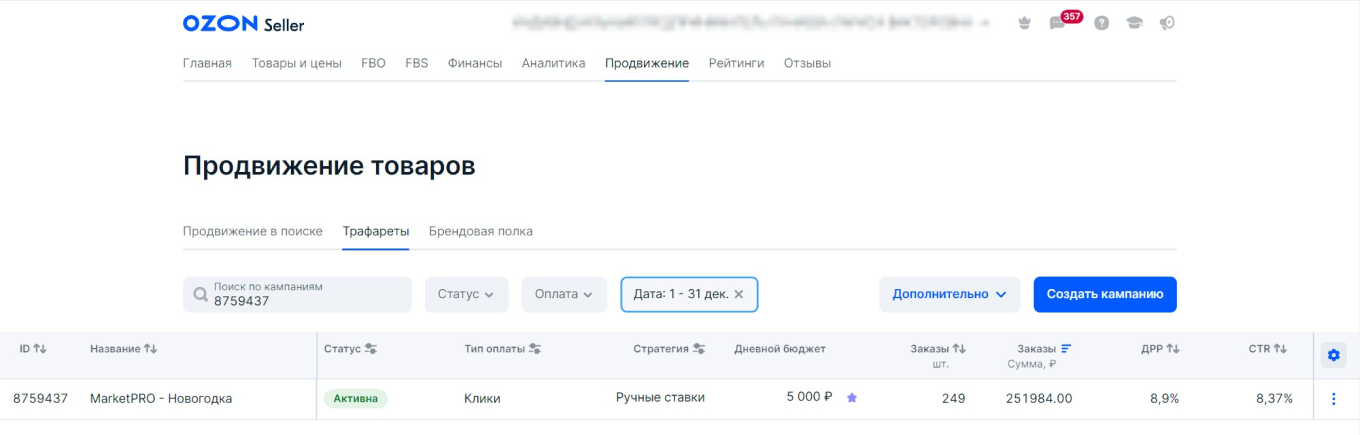Focus the Поиск по кампаниям search field
Image resolution: width=1360 pixels, height=435 pixels.
[x=297, y=294]
